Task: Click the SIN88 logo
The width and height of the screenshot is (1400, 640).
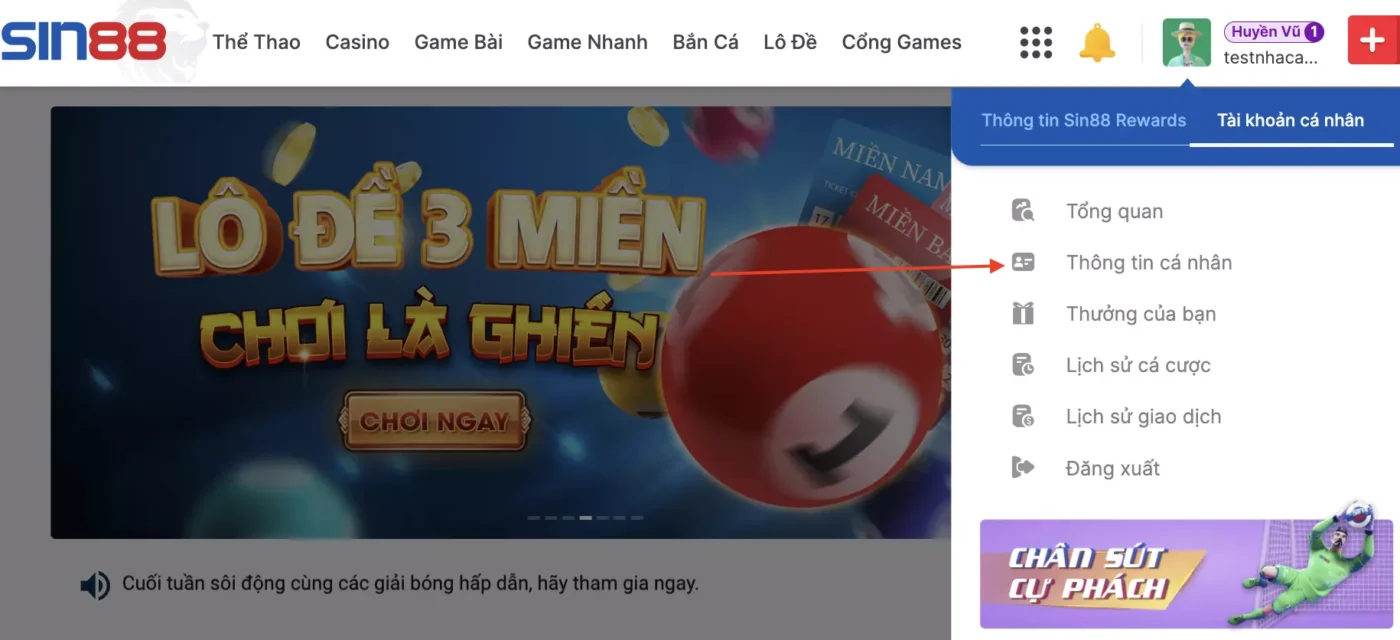Action: [x=83, y=43]
